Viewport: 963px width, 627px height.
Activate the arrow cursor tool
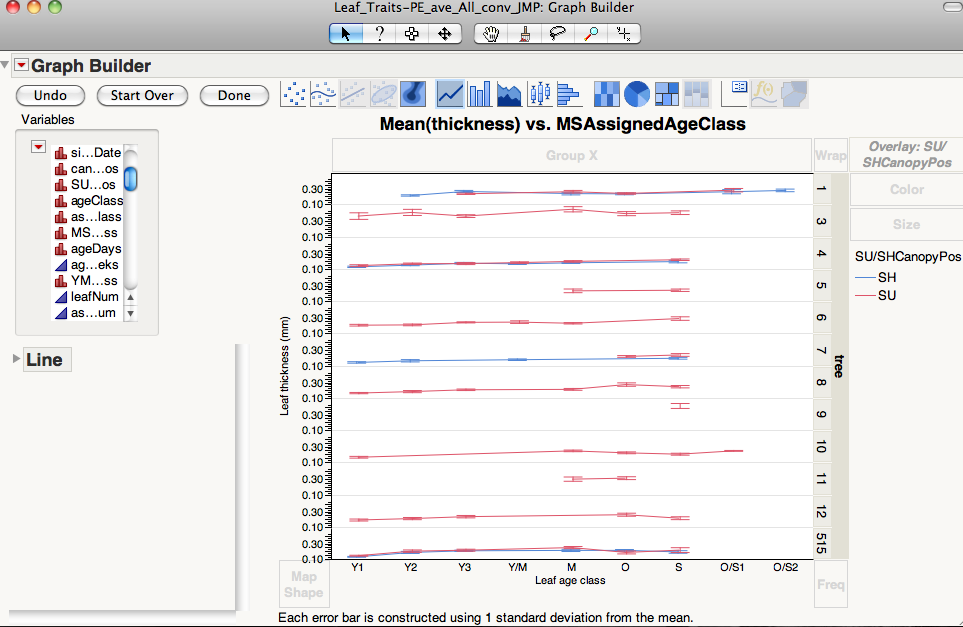coord(346,33)
